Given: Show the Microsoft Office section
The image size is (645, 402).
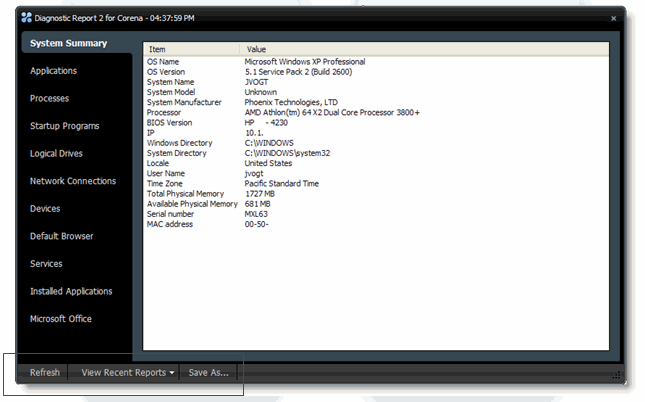Looking at the screenshot, I should pyautogui.click(x=61, y=319).
